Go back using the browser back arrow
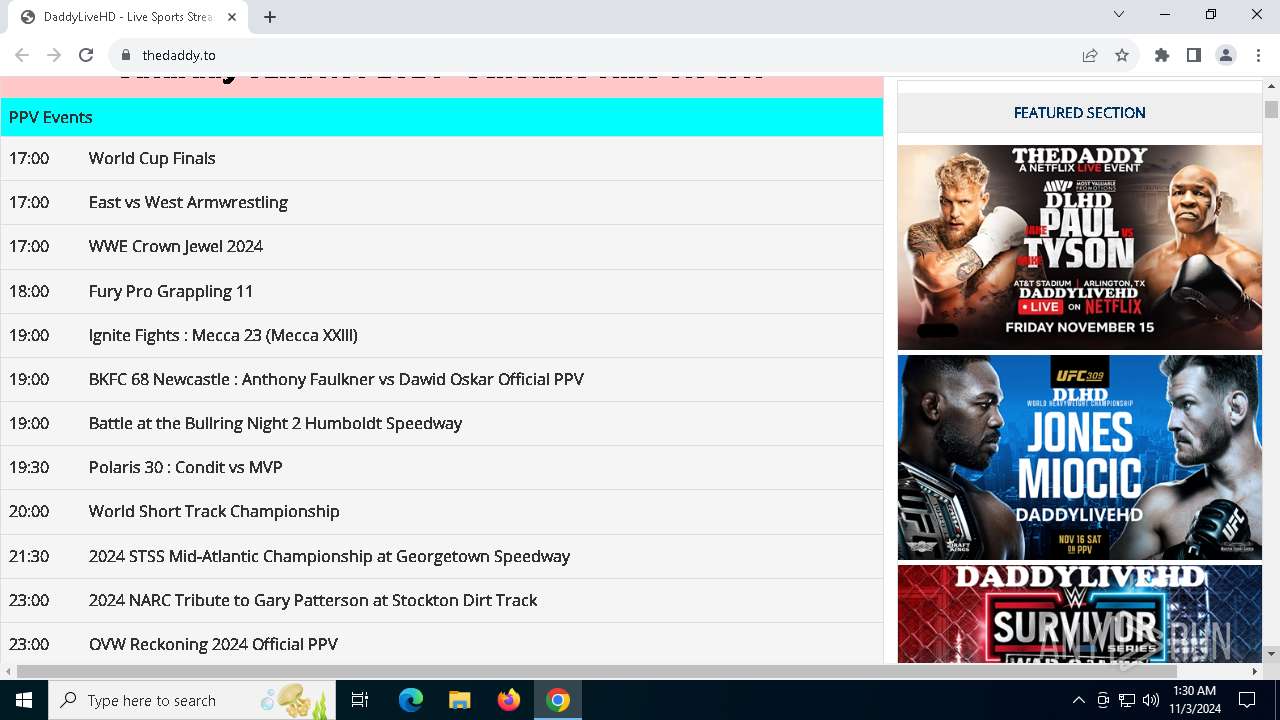1280x720 pixels. click(22, 55)
